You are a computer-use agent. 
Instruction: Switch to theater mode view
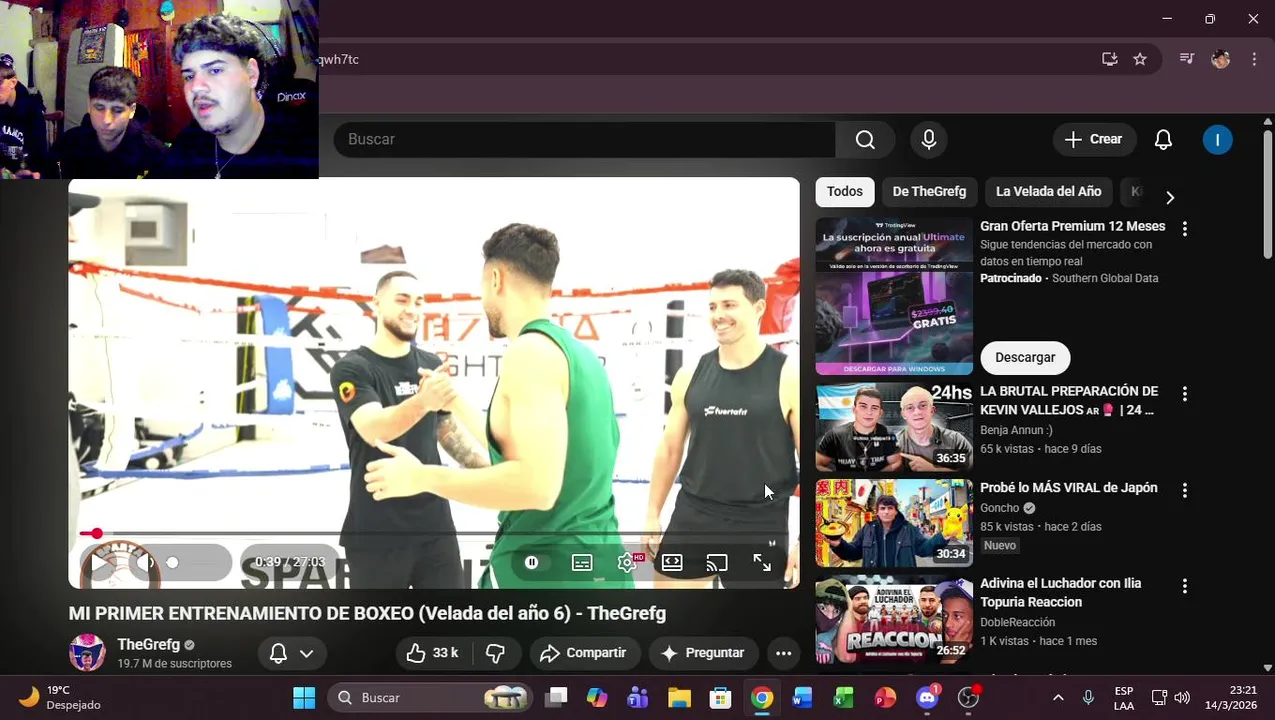coord(672,563)
